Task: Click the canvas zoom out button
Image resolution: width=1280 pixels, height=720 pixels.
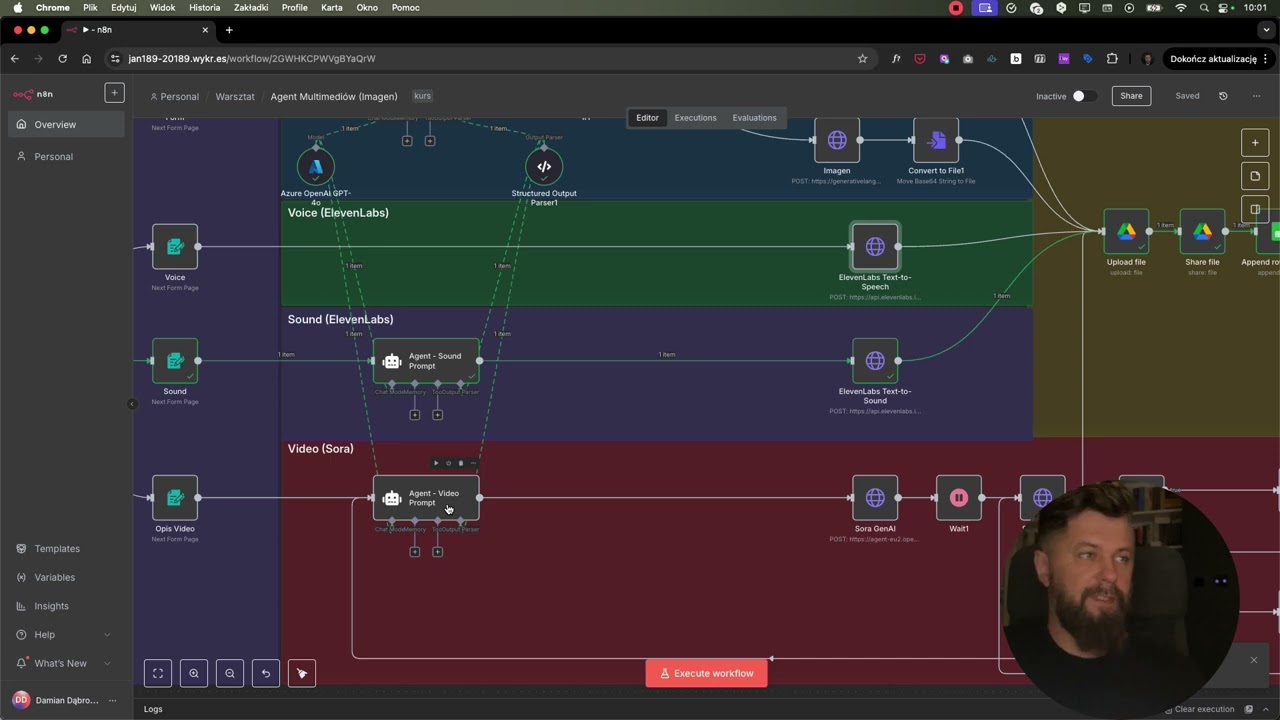Action: point(230,673)
